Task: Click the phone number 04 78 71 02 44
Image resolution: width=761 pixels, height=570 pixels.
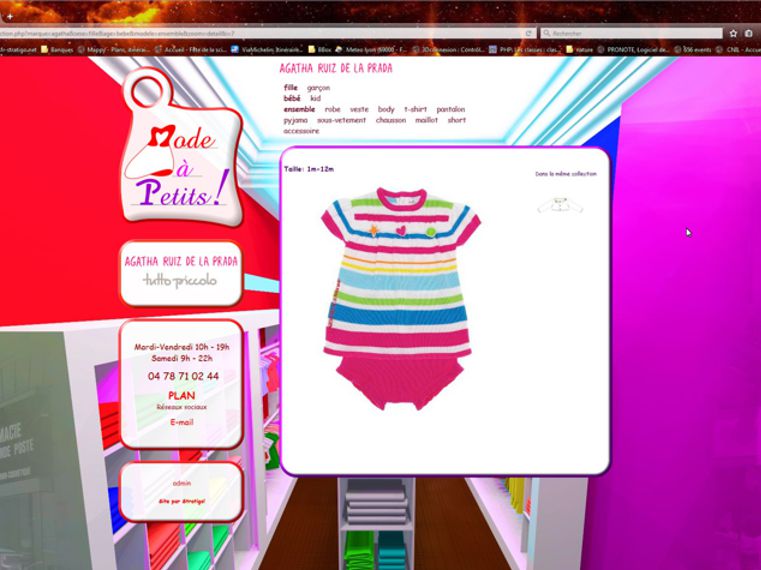Action: (183, 376)
